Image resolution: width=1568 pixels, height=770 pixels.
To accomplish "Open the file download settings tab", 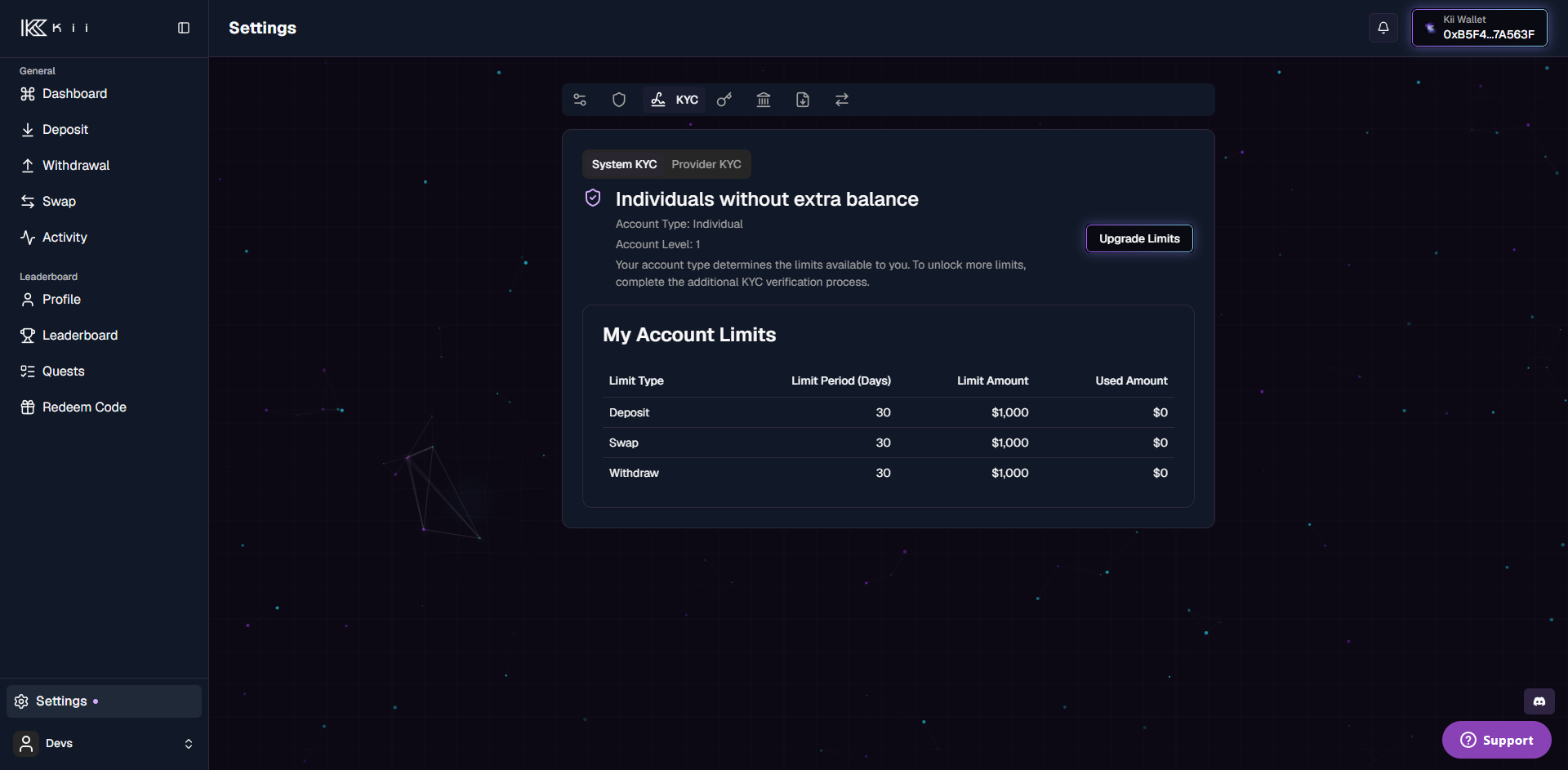I will click(803, 100).
